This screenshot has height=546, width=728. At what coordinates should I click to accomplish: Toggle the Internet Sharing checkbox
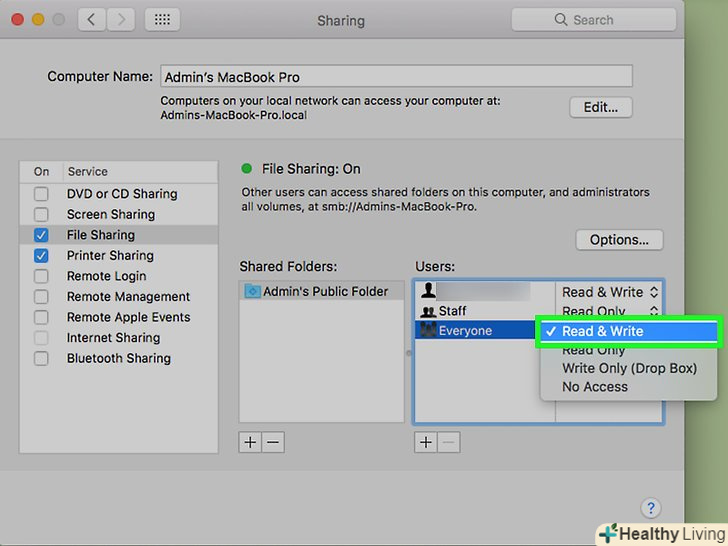point(41,338)
